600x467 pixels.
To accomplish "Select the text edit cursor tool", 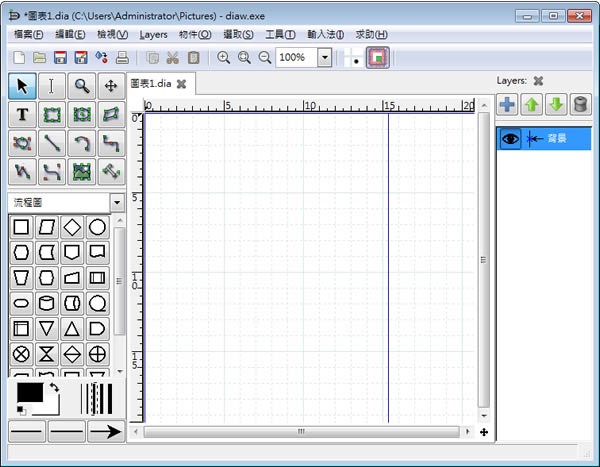I will coord(52,86).
